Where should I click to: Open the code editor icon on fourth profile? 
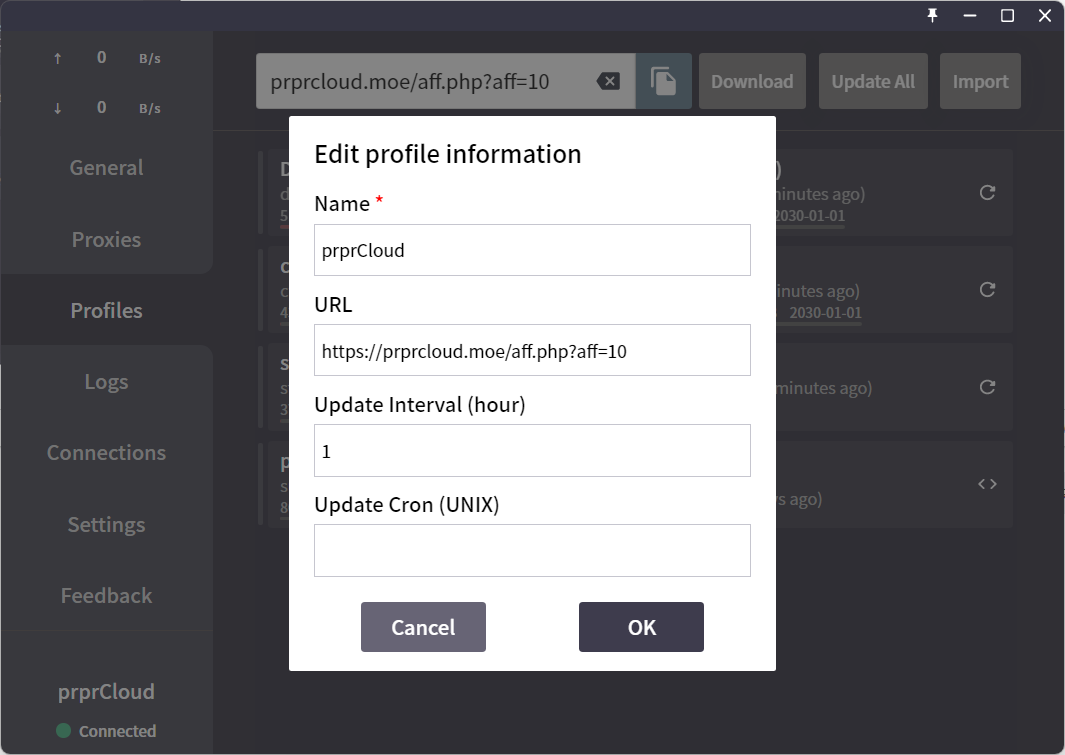tap(987, 484)
